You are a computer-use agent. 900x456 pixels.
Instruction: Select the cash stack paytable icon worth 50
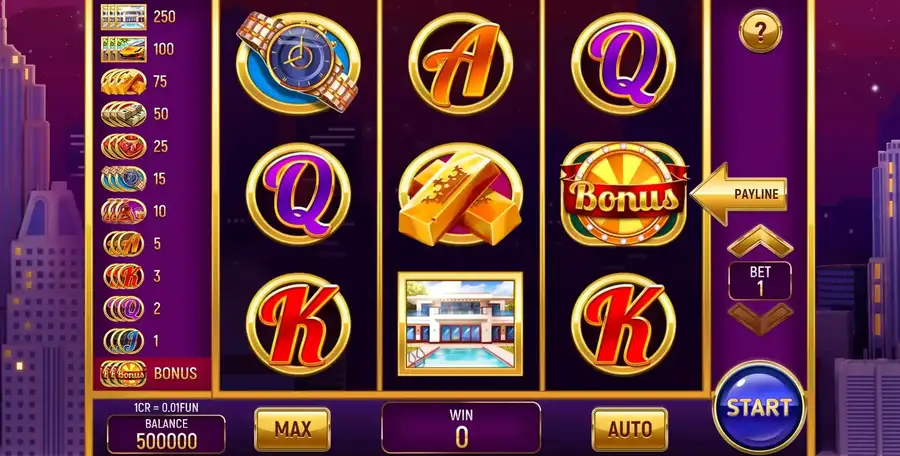click(124, 114)
